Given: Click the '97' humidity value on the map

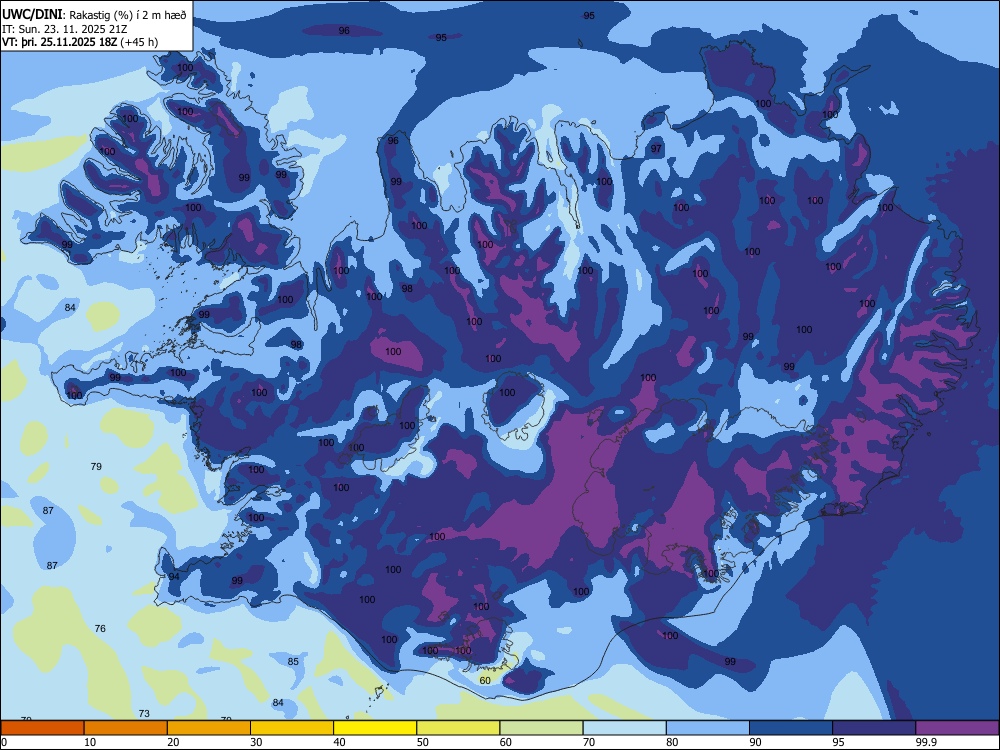Looking at the screenshot, I should [x=656, y=149].
